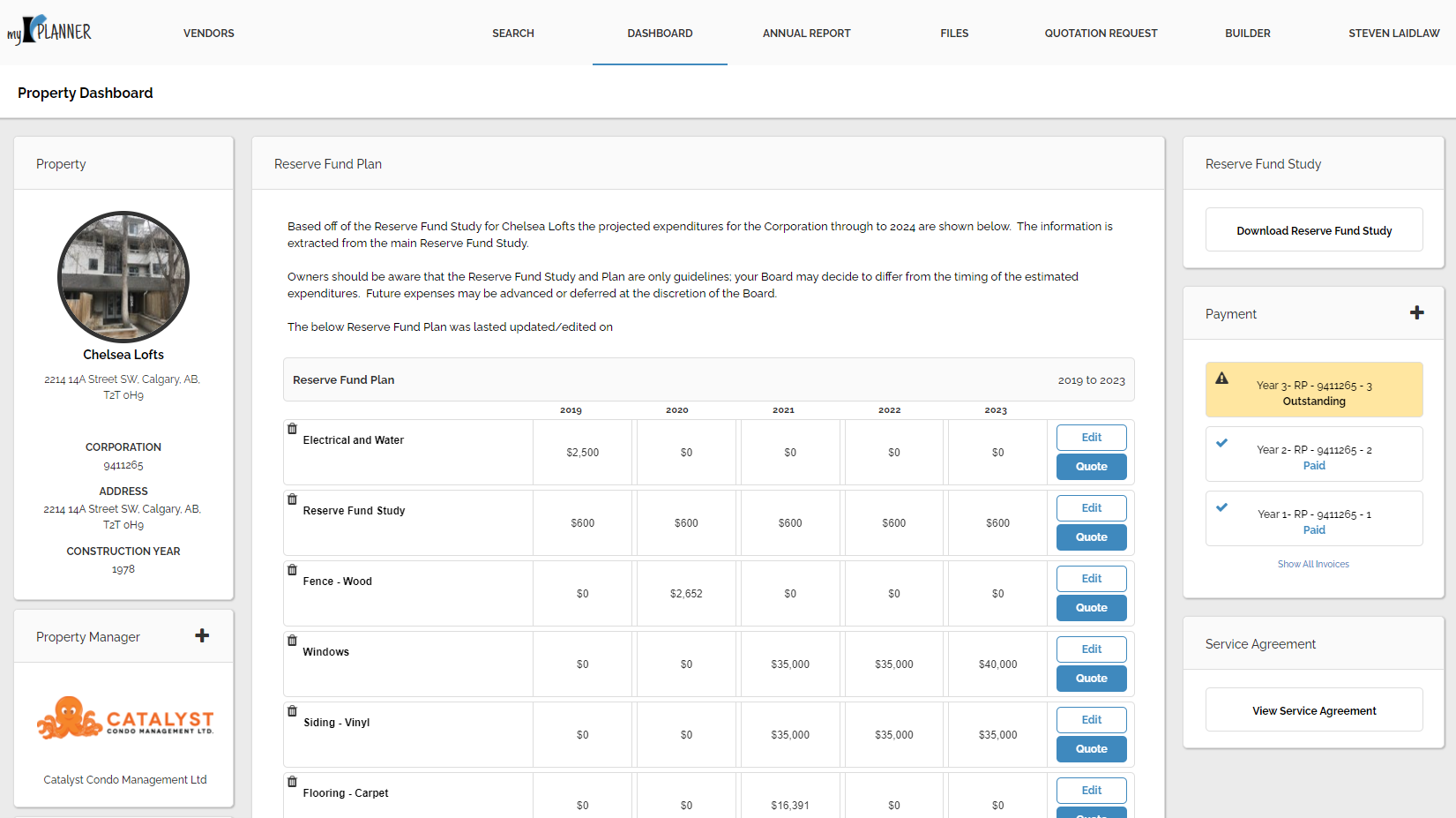
Task: Edit the Electrical and Water row
Action: coord(1091,438)
